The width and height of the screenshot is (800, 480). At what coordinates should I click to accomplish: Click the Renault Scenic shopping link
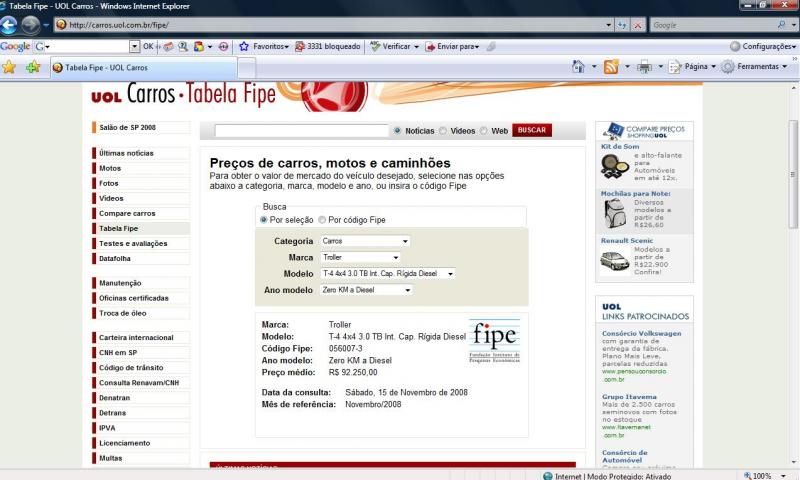627,240
